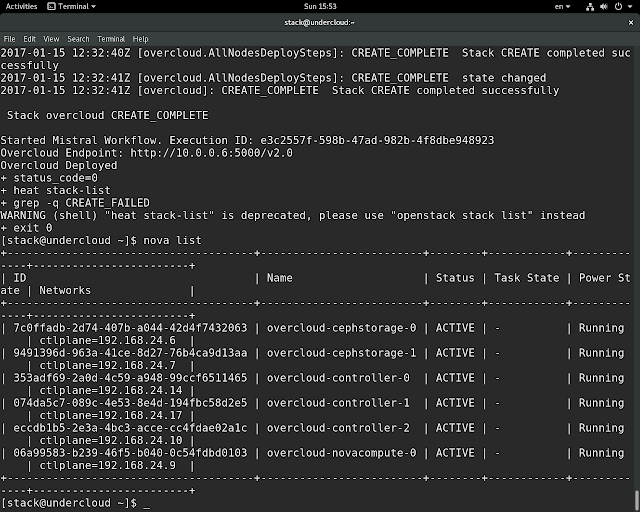The height and width of the screenshot is (512, 640).
Task: Open the clock showing Sun 15:53
Action: [320, 6]
